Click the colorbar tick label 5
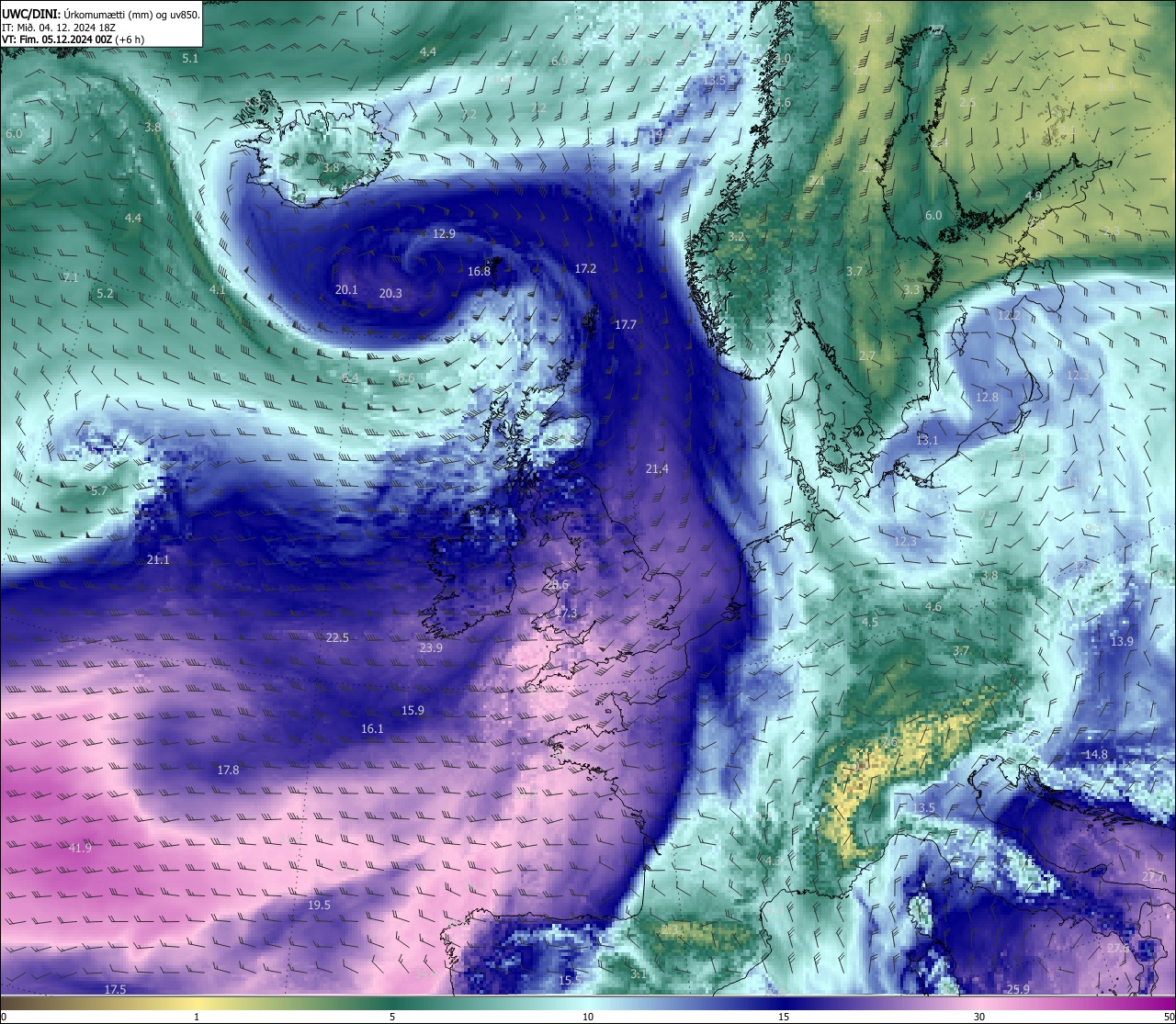The image size is (1176, 1024). 392,1018
